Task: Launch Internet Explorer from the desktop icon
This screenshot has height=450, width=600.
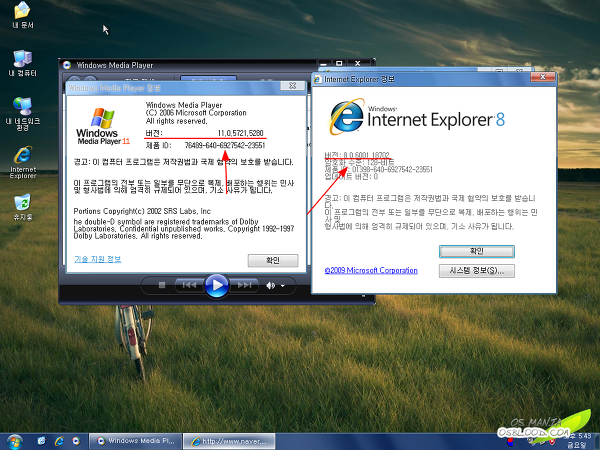Action: (x=23, y=162)
